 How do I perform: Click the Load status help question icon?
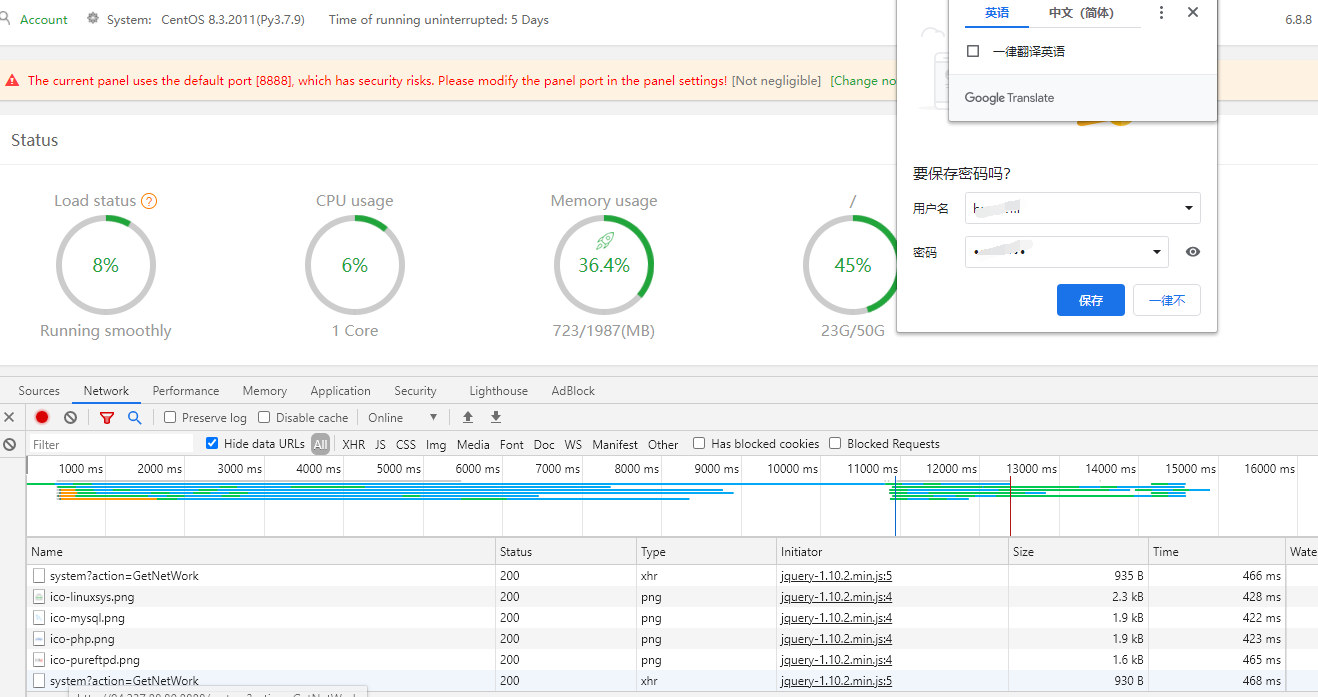point(149,201)
